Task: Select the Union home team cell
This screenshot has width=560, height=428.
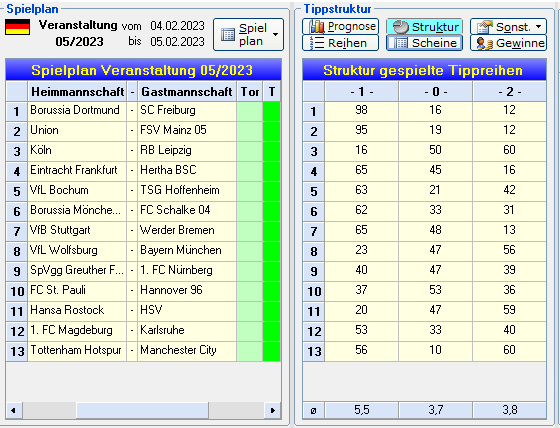Action: [x=77, y=131]
